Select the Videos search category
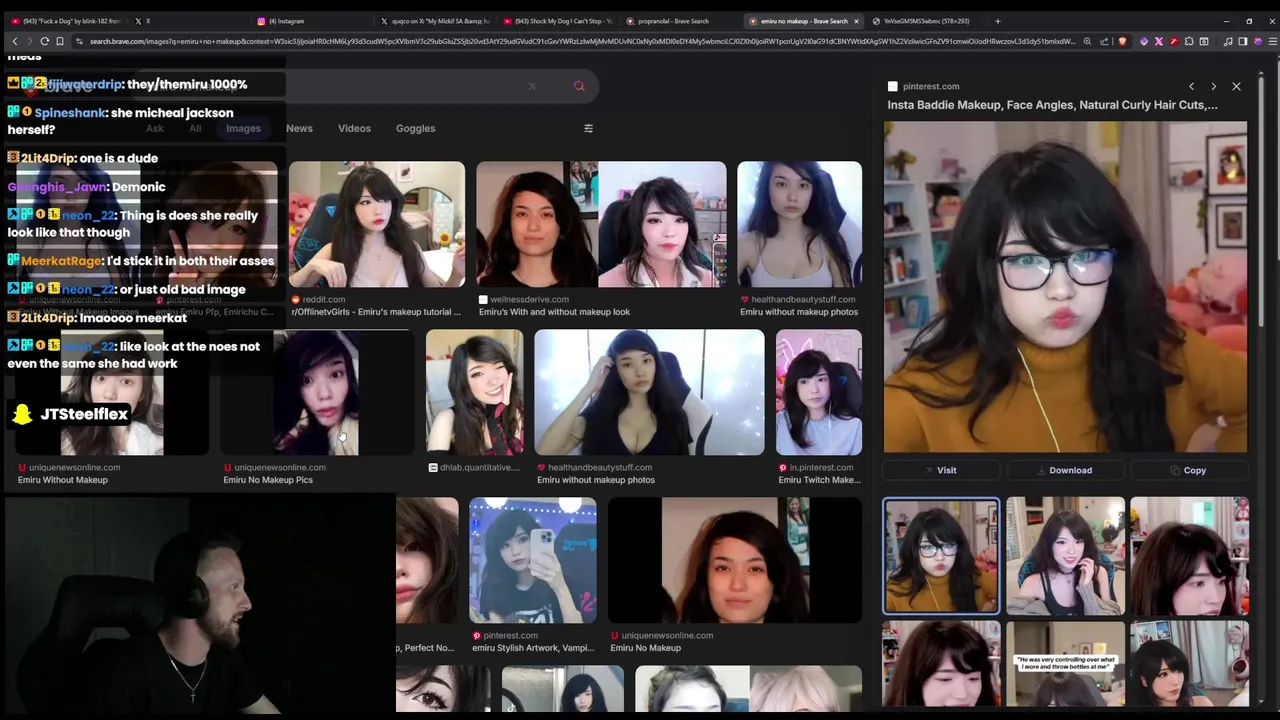Screen dimensions: 1280x720 (x=354, y=128)
